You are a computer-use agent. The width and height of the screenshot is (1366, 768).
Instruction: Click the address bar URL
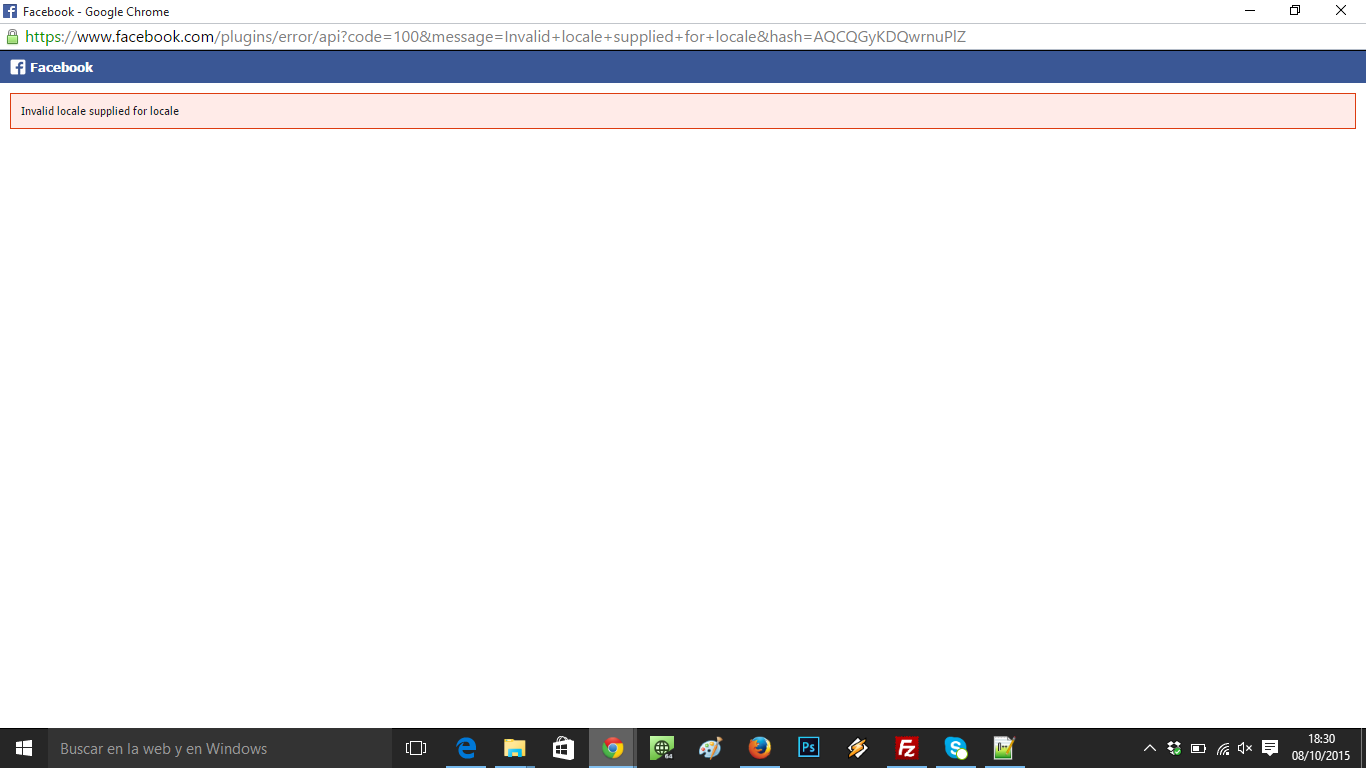tap(495, 37)
